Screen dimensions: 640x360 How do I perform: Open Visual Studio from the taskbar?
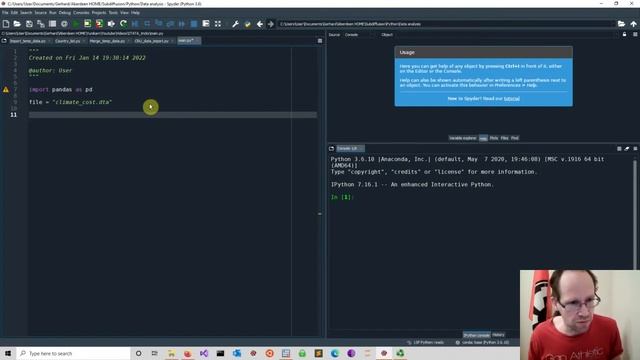click(x=204, y=353)
